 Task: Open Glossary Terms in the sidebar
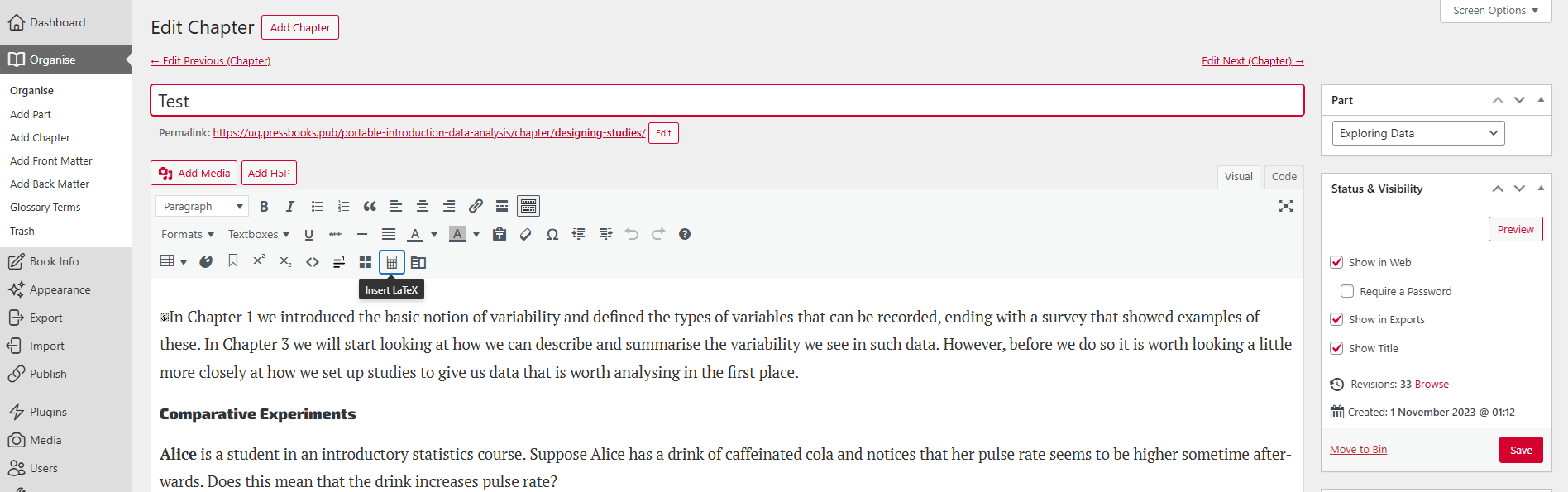(45, 208)
